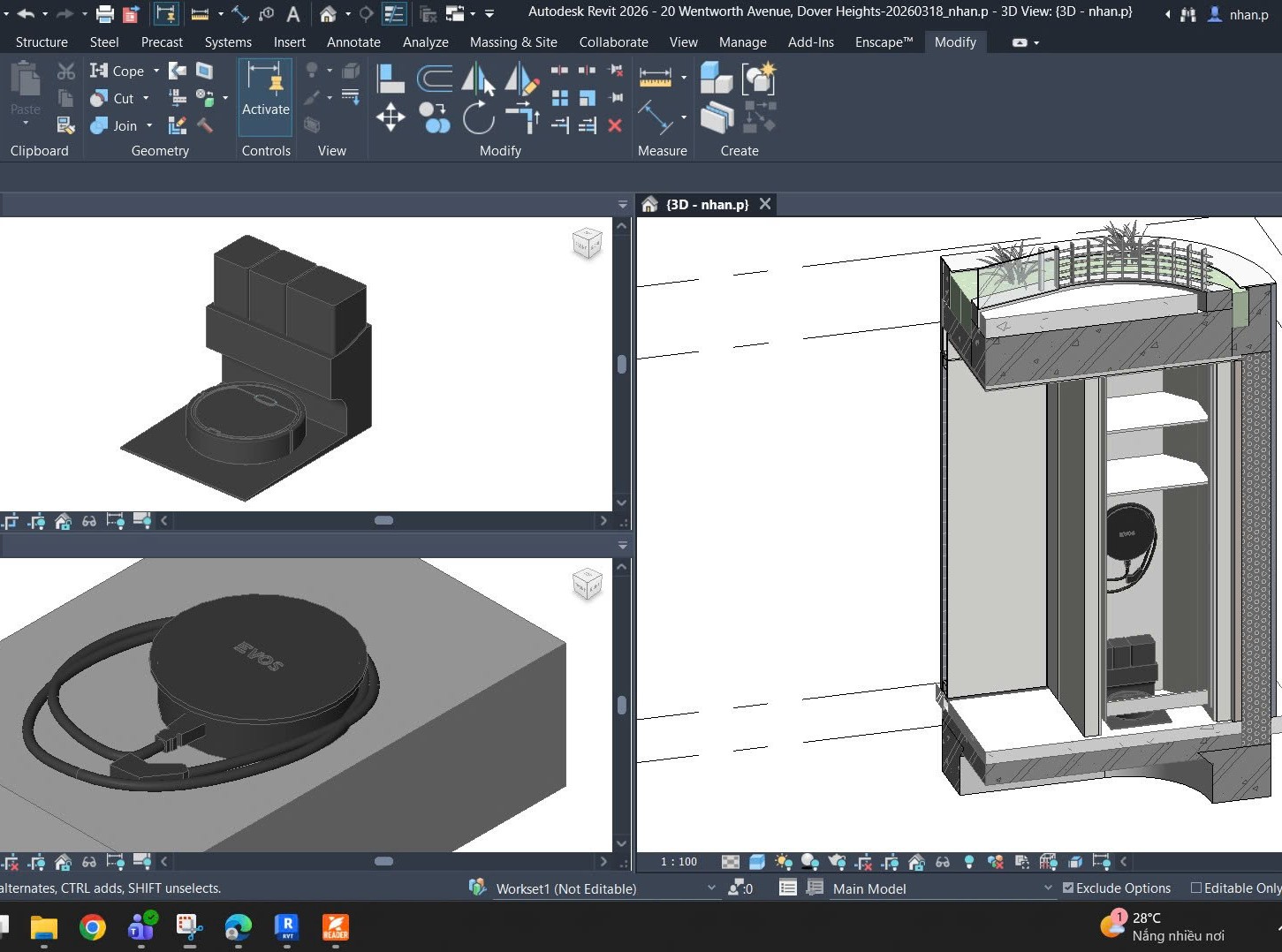Click Temporary Hide/Isolate glasses icon
The width and height of the screenshot is (1282, 952).
pos(943,862)
